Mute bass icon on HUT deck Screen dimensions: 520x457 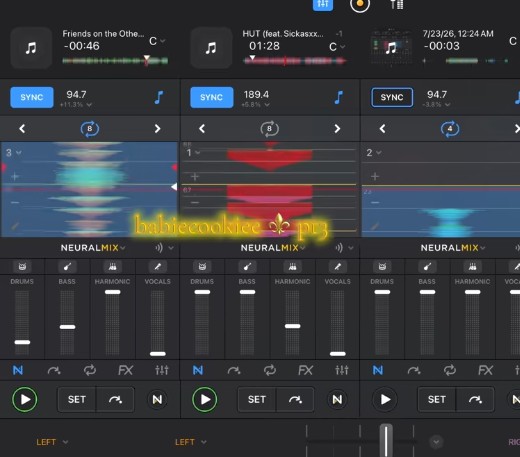click(247, 267)
